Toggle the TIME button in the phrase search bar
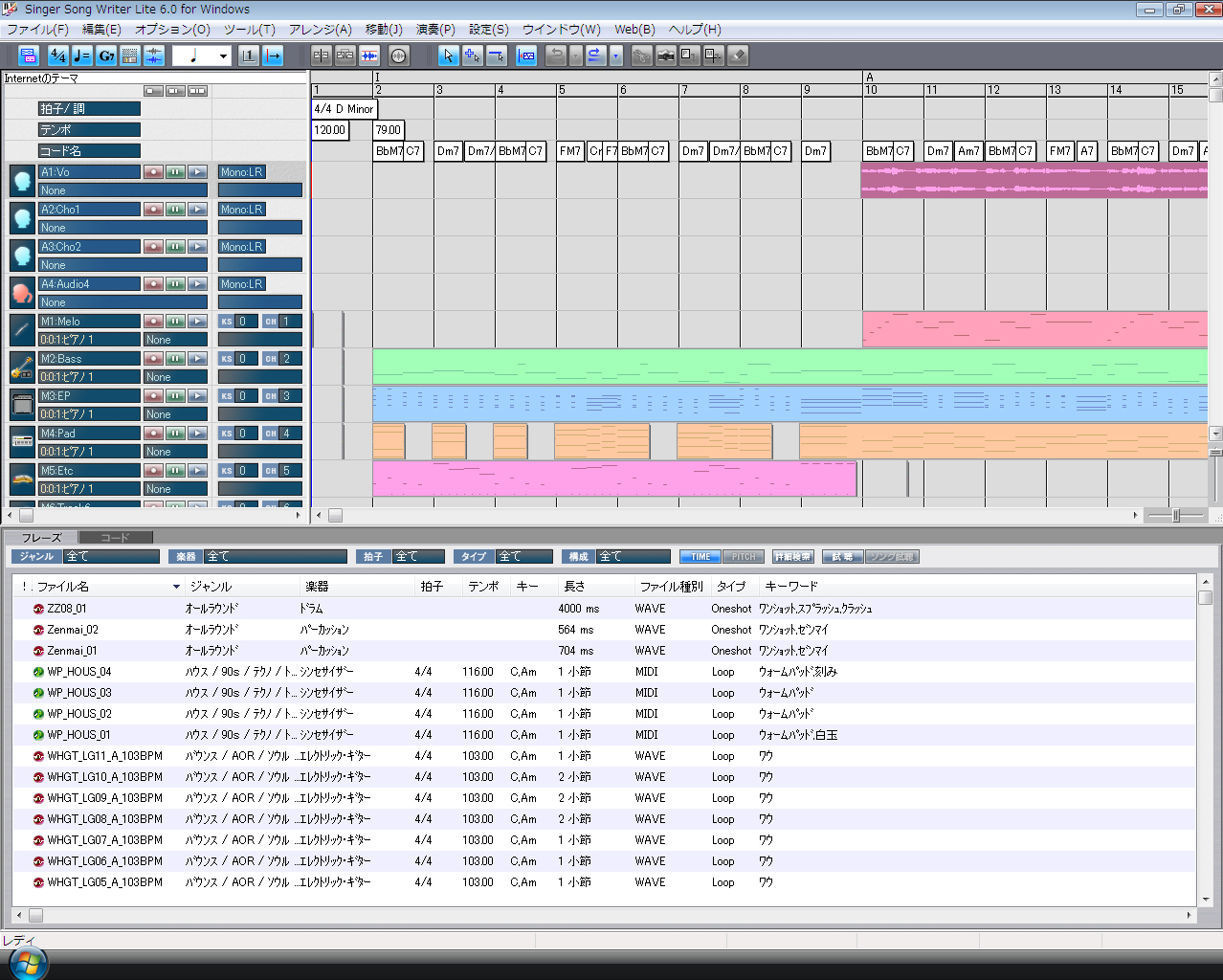 coord(700,556)
